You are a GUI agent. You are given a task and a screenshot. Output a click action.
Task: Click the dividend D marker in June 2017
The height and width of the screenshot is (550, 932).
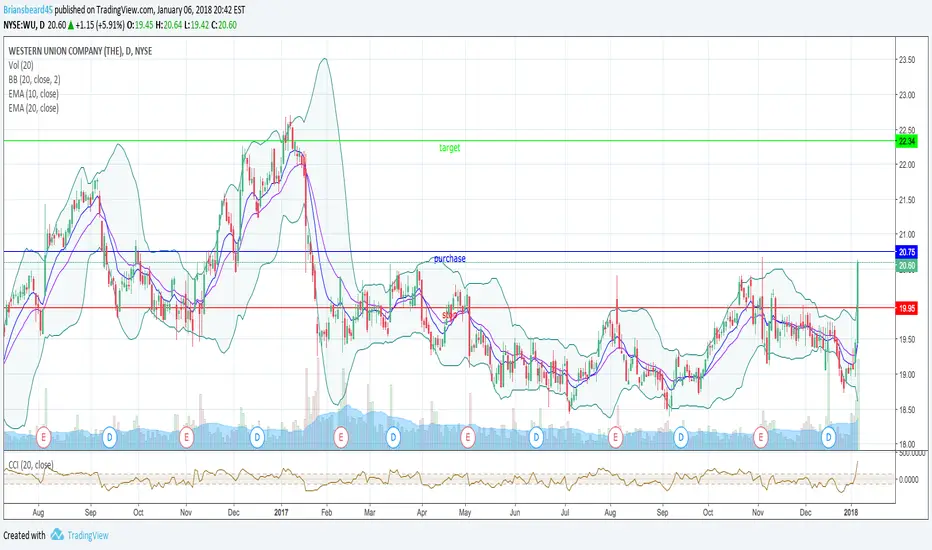(536, 438)
